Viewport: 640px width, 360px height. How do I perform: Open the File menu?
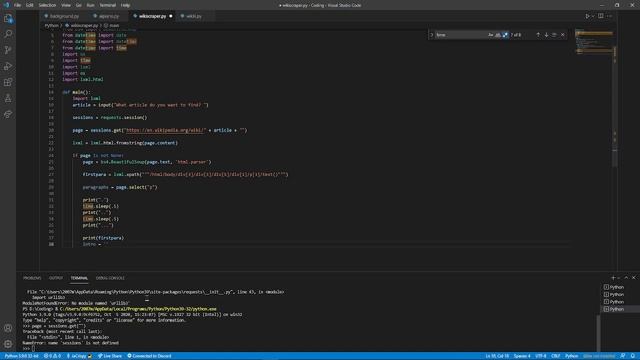point(18,5)
